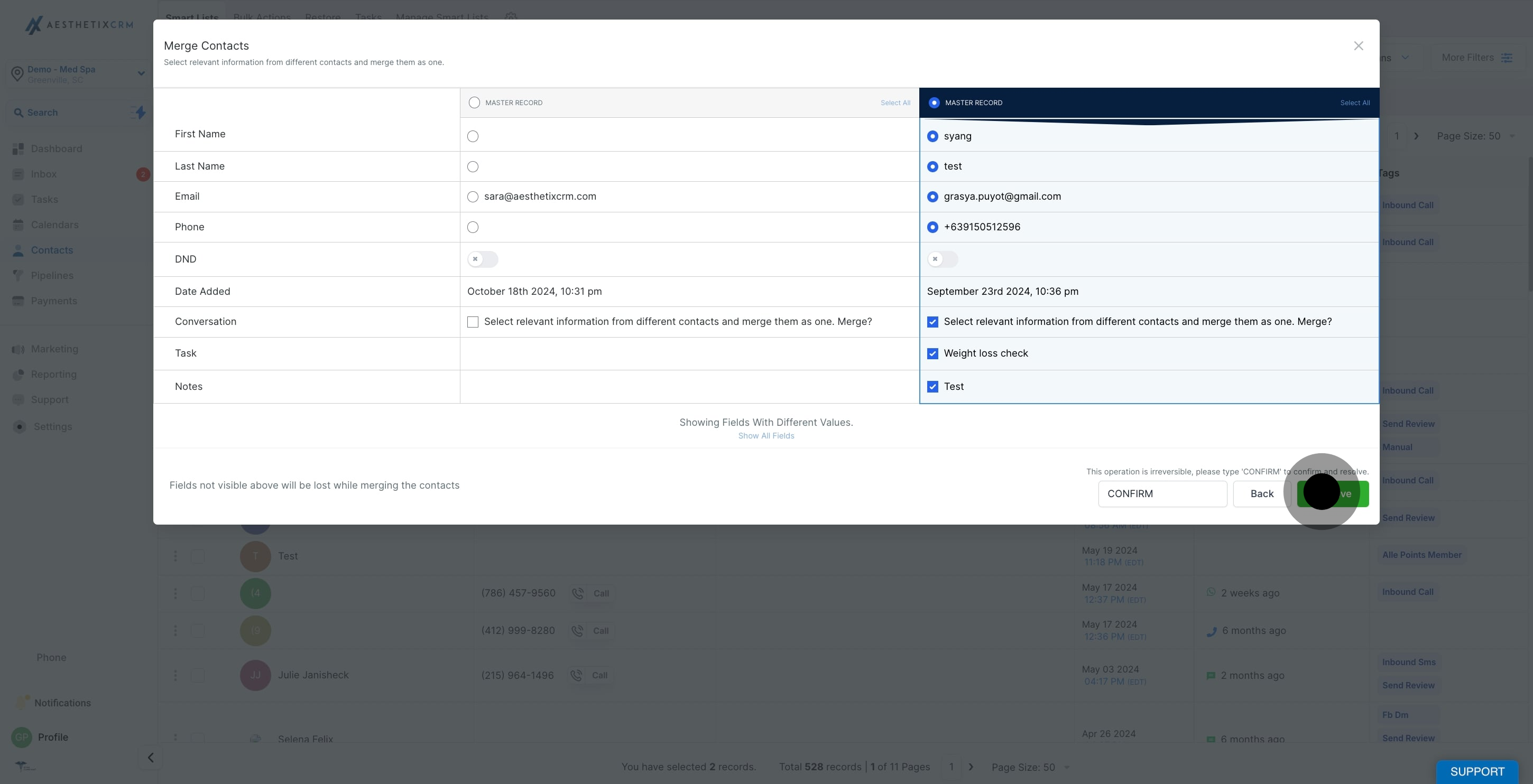The width and height of the screenshot is (1533, 784).
Task: Open Profile avatar in sidebar
Action: coord(22,737)
